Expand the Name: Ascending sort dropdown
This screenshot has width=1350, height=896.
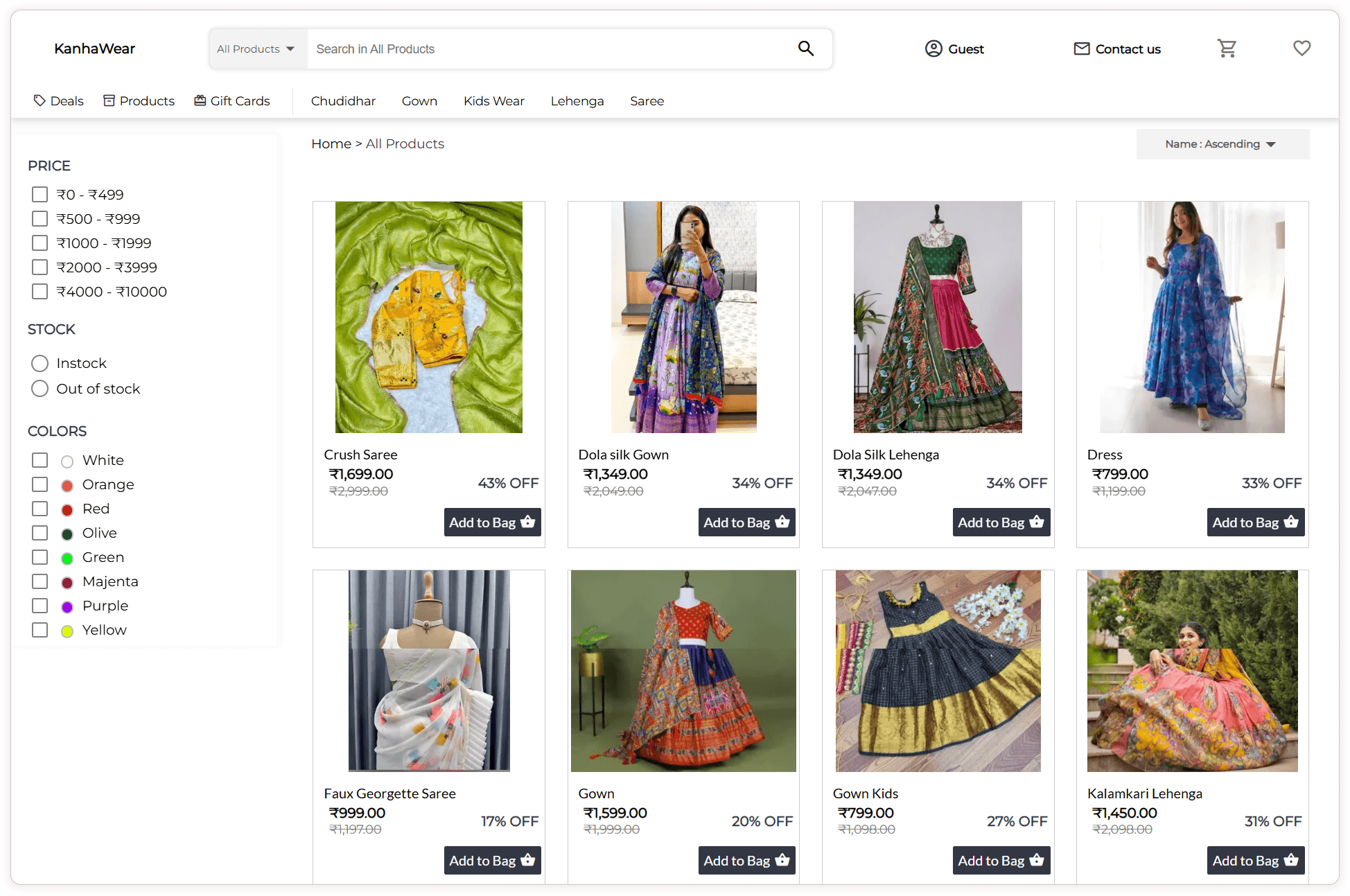click(x=1222, y=144)
